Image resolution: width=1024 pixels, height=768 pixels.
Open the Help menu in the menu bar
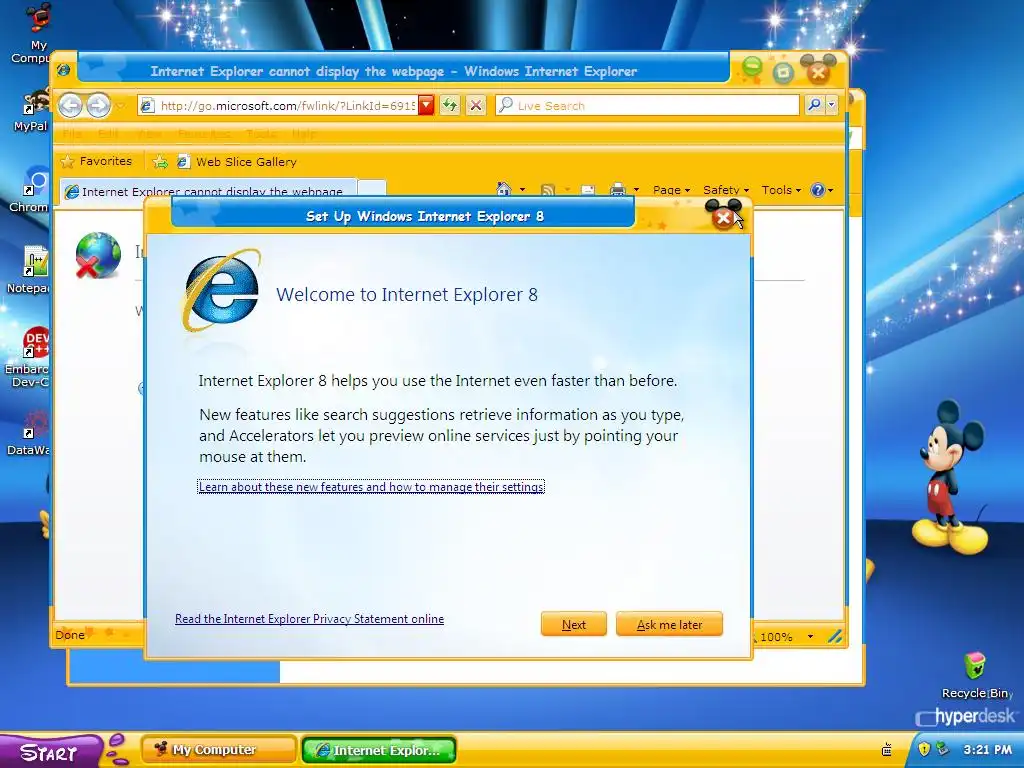(x=304, y=134)
